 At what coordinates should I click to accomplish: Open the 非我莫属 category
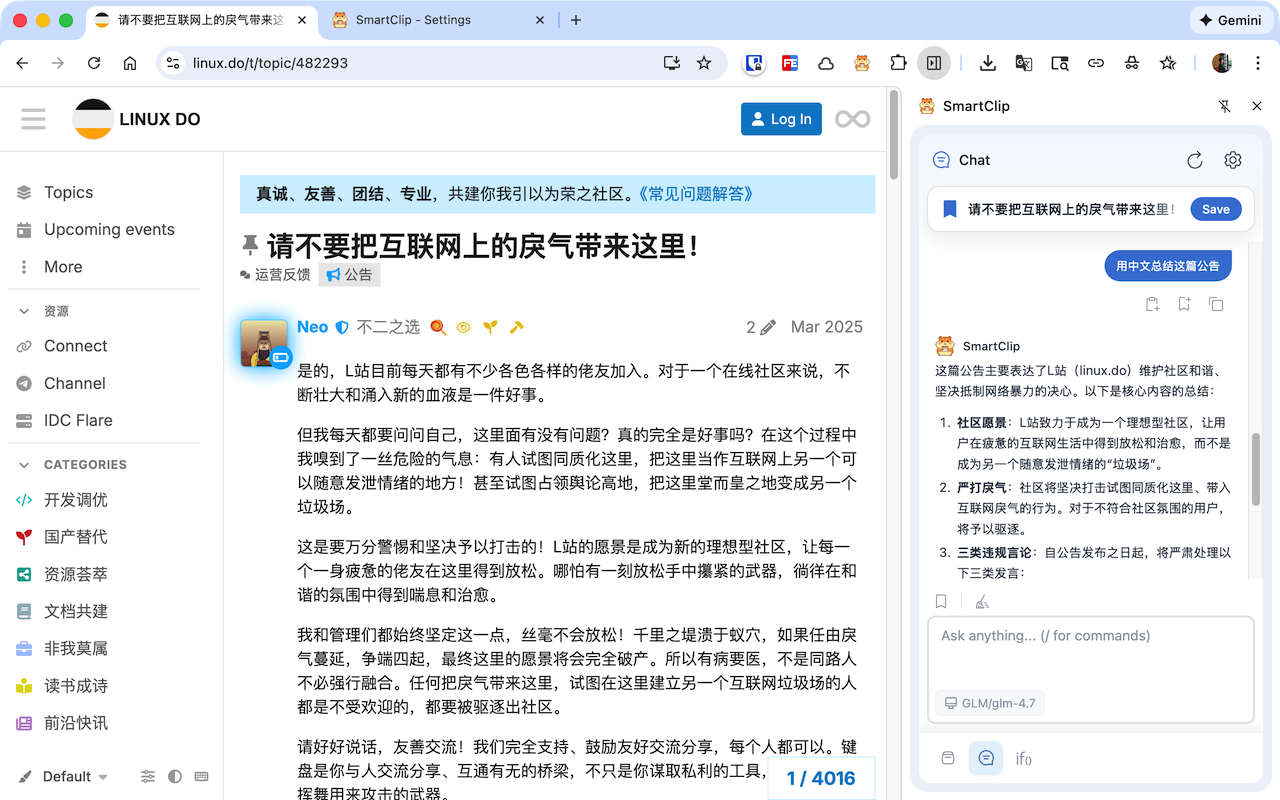coord(75,648)
